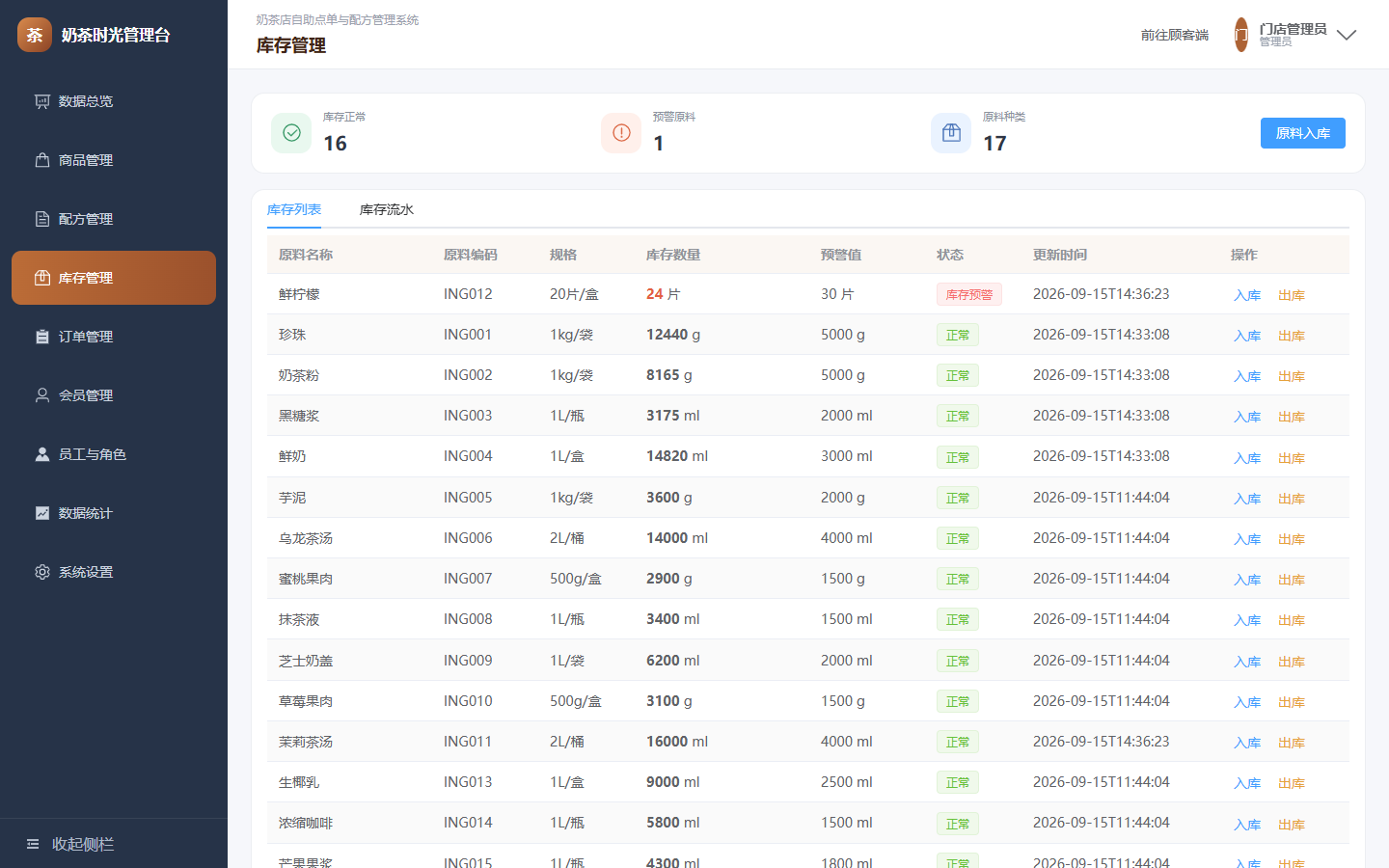Click the 库存正常 checkmark icon
The width and height of the screenshot is (1389, 868).
291,133
